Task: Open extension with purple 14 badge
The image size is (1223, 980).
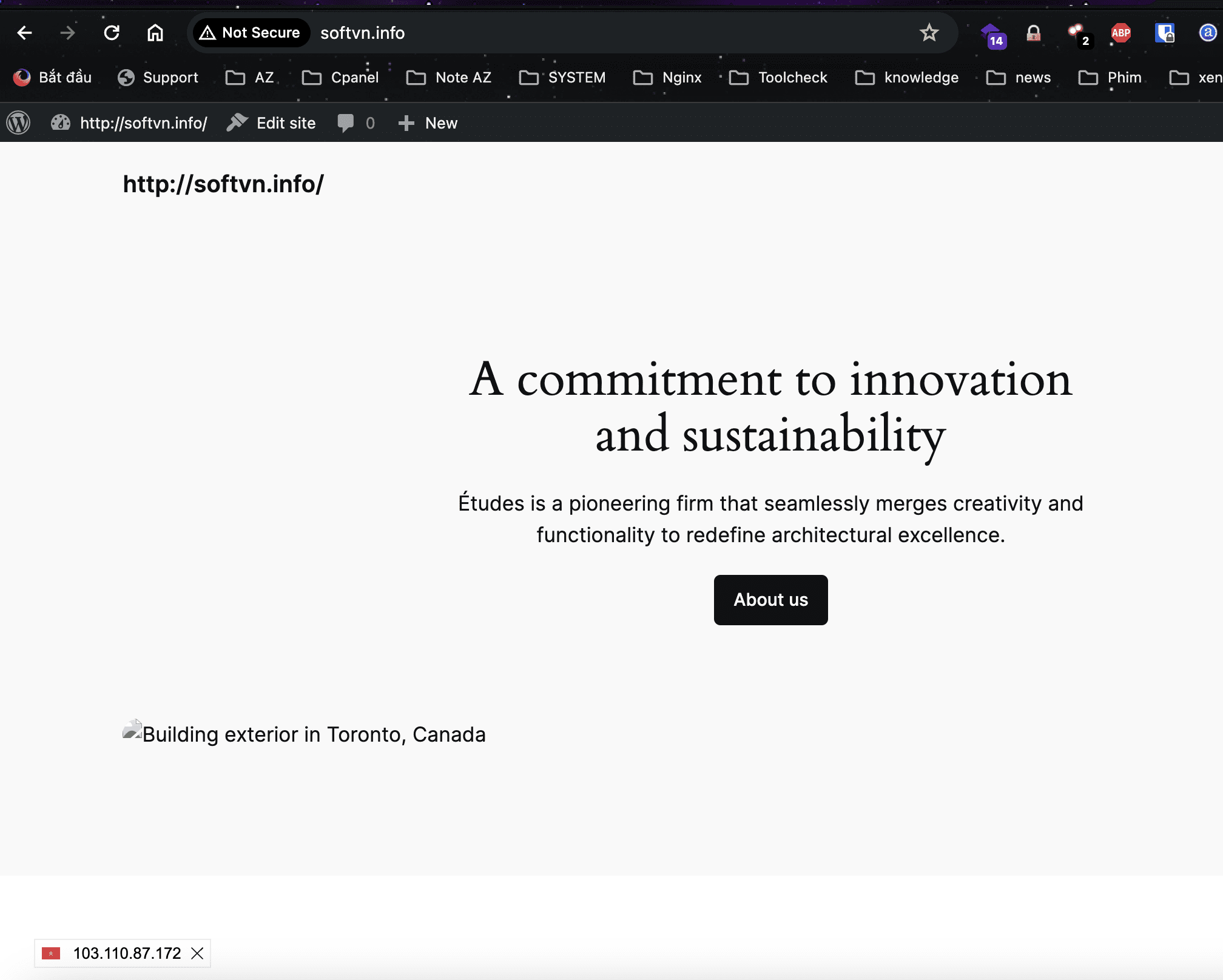Action: pos(992,35)
